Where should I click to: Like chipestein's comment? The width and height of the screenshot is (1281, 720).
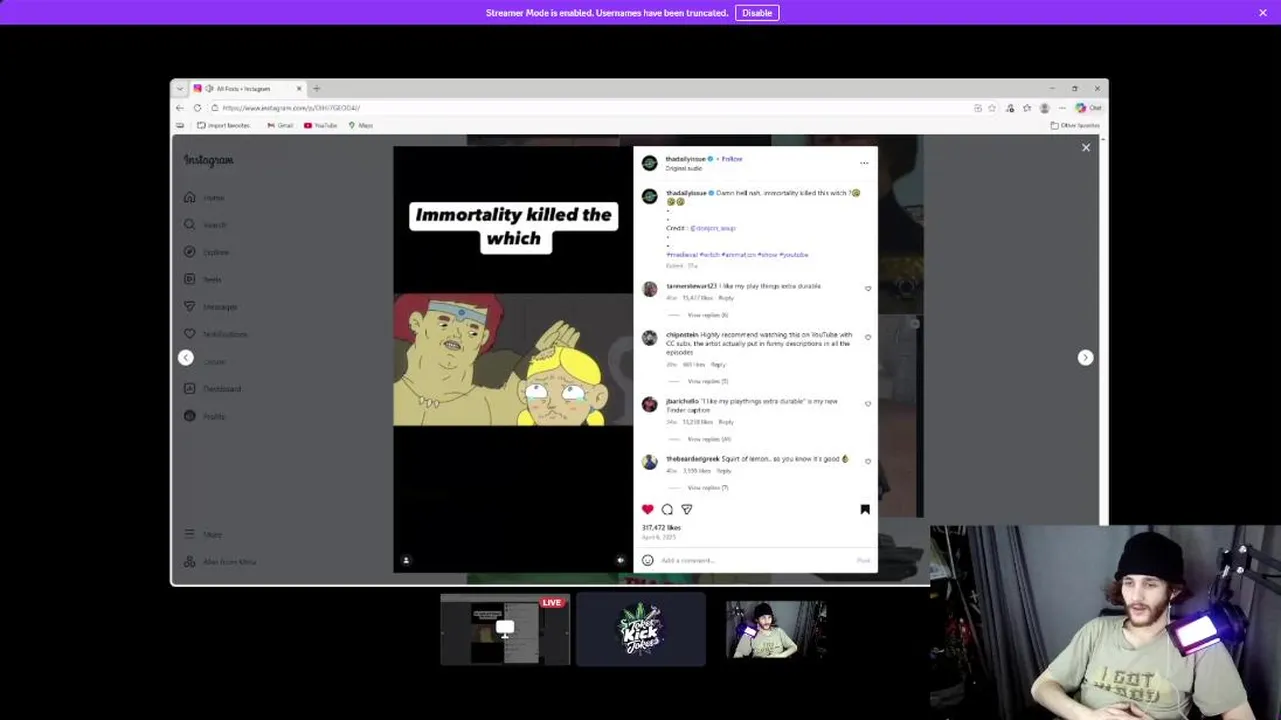click(868, 338)
